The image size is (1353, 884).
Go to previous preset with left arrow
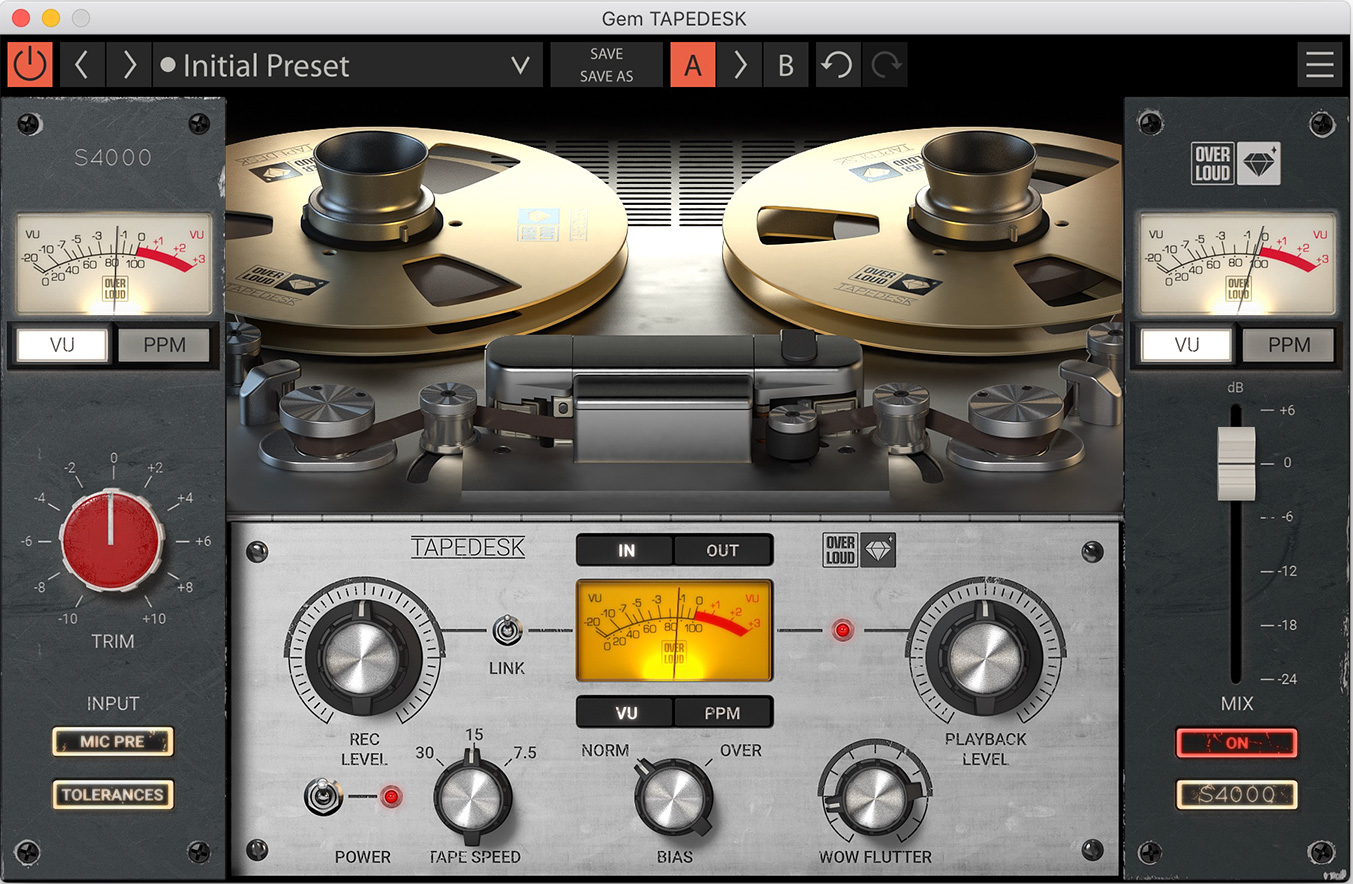[x=82, y=65]
